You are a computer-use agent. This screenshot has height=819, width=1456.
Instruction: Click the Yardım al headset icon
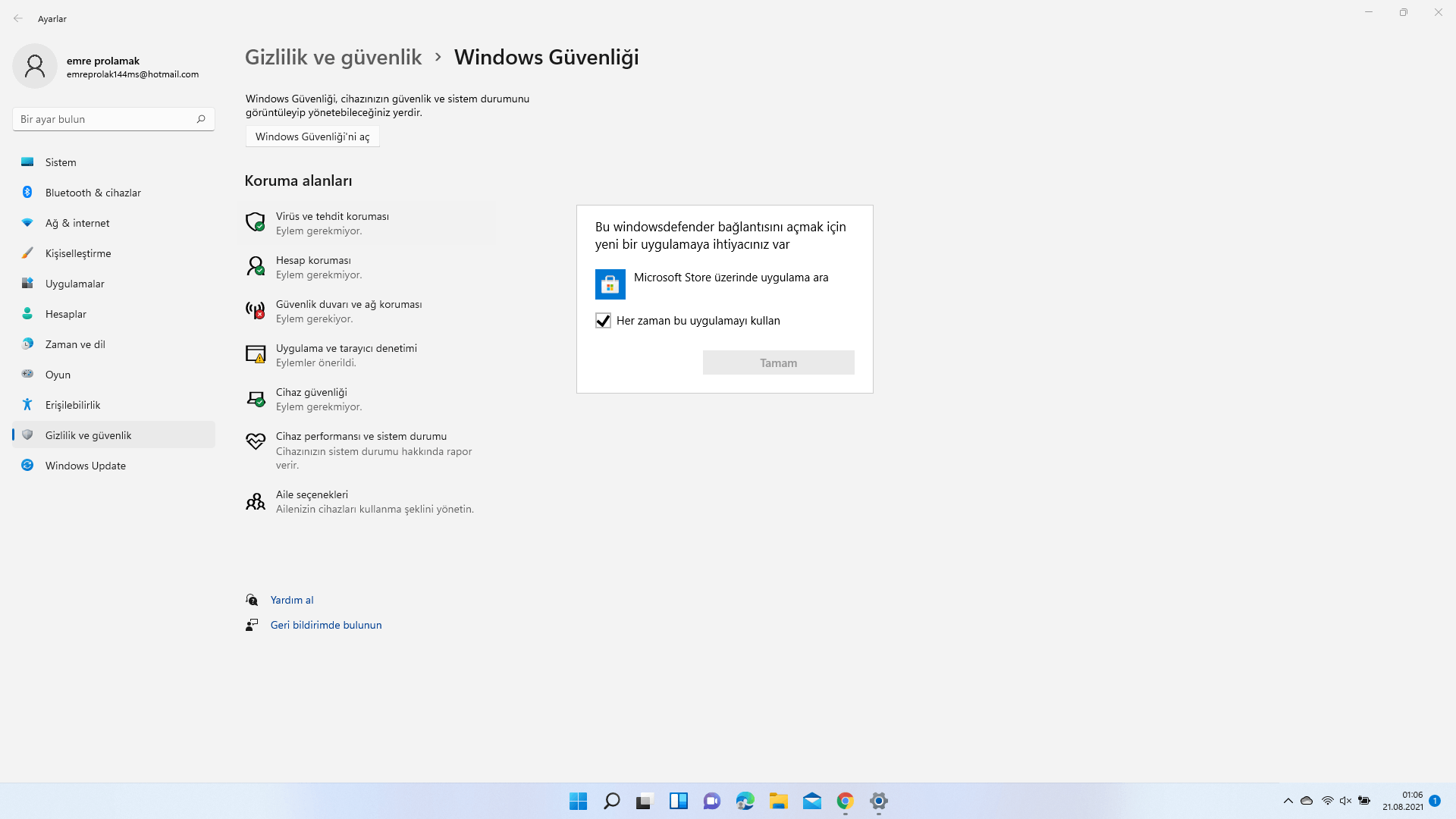click(252, 600)
